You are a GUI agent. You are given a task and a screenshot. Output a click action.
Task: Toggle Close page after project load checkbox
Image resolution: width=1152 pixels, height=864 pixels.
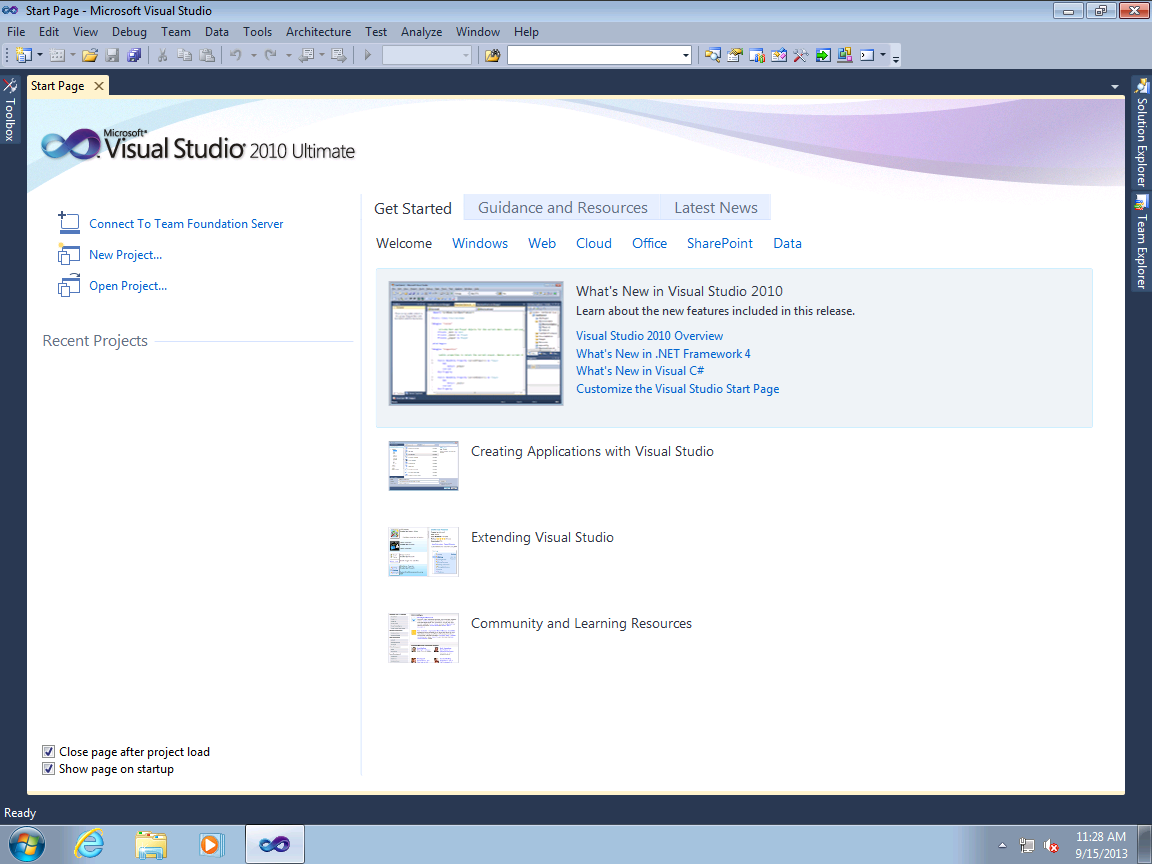48,752
